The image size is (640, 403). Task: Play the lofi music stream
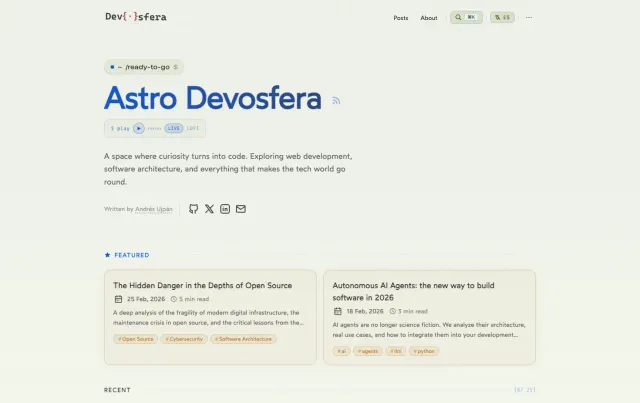[139, 128]
